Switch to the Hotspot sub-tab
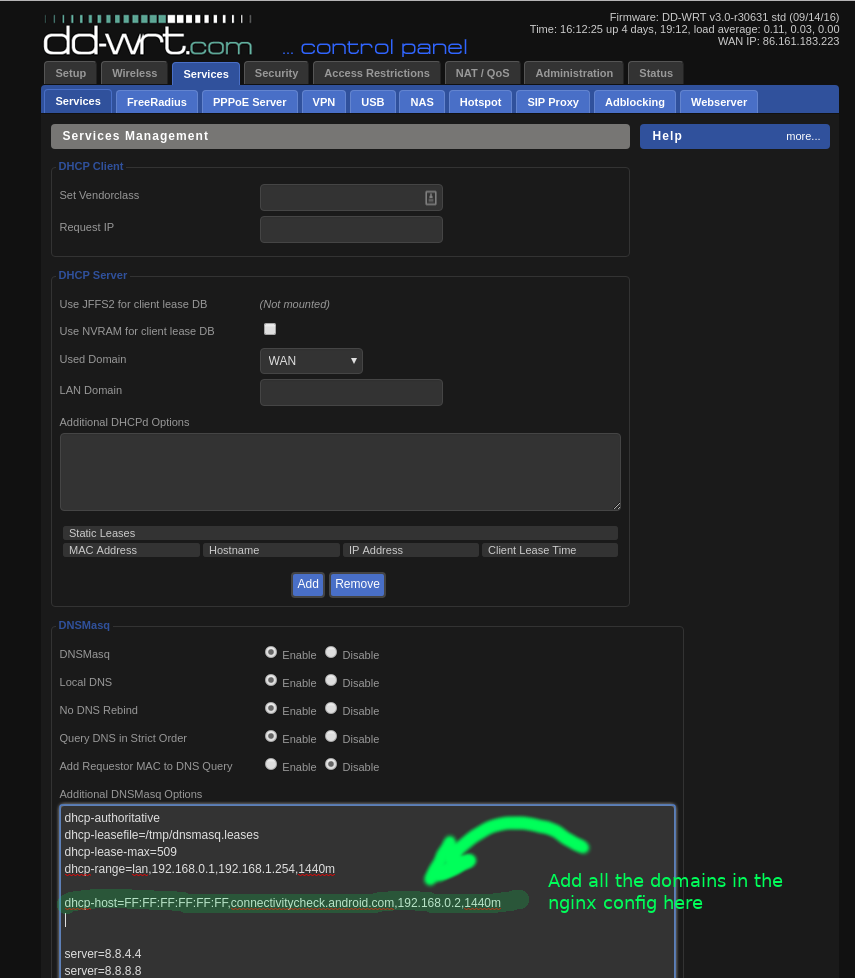The height and width of the screenshot is (978, 855). click(480, 102)
